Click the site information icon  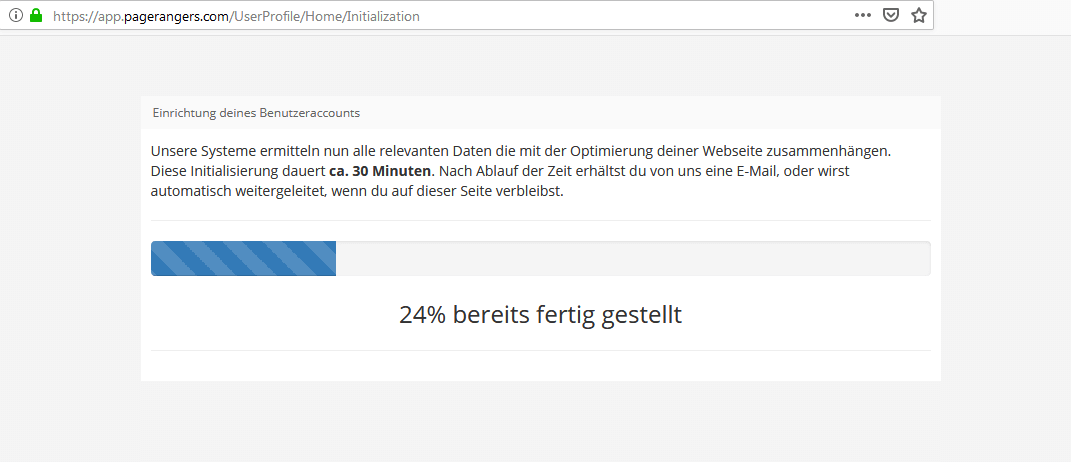point(15,15)
